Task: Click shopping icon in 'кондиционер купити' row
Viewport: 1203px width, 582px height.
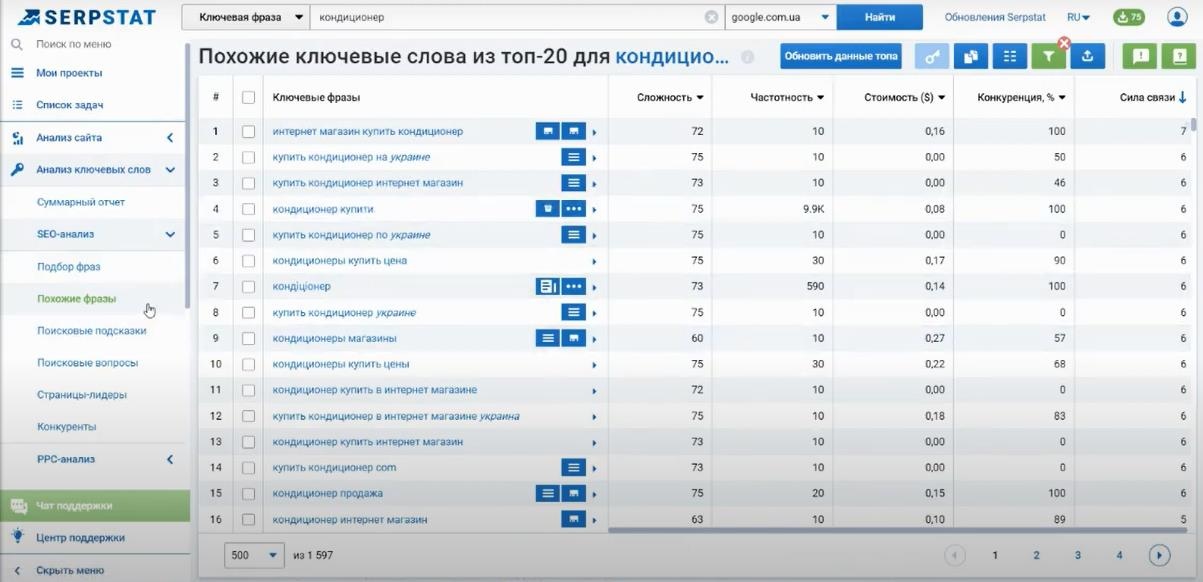Action: click(547, 209)
